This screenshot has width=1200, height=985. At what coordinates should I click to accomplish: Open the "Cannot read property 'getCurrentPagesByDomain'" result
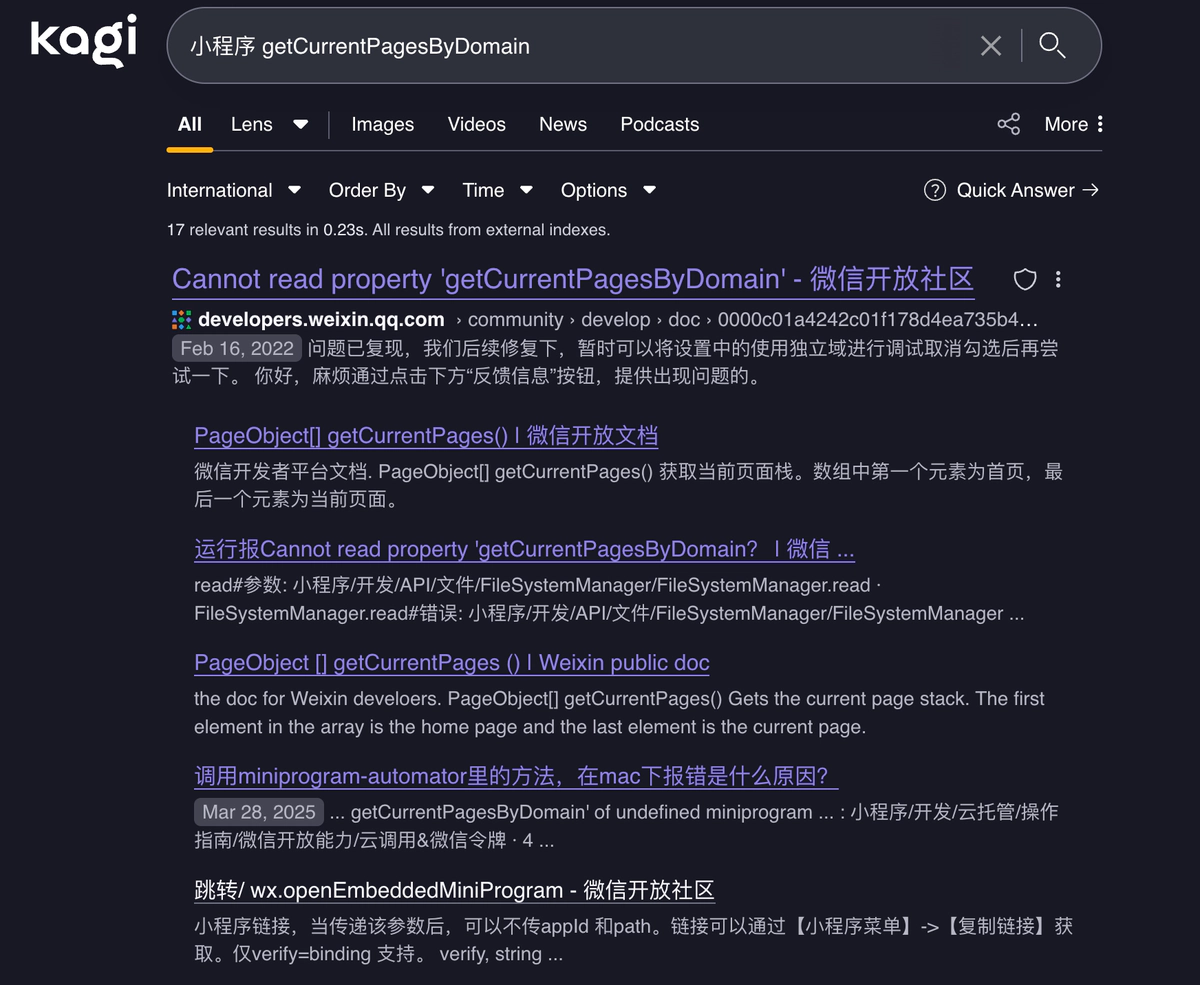[x=572, y=279]
